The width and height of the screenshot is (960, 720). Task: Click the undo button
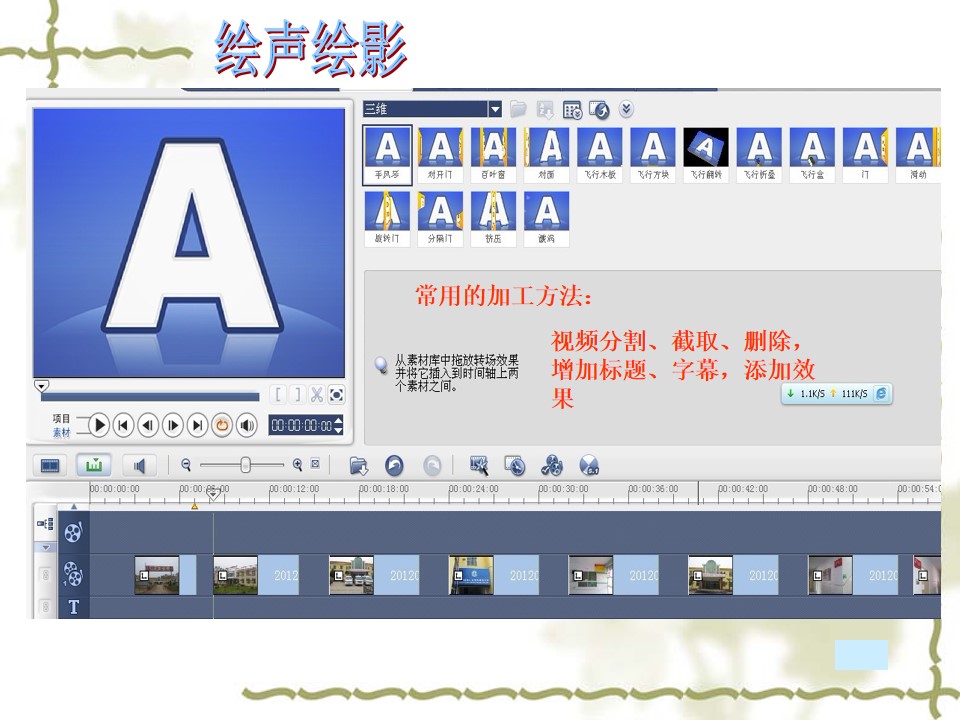(394, 466)
